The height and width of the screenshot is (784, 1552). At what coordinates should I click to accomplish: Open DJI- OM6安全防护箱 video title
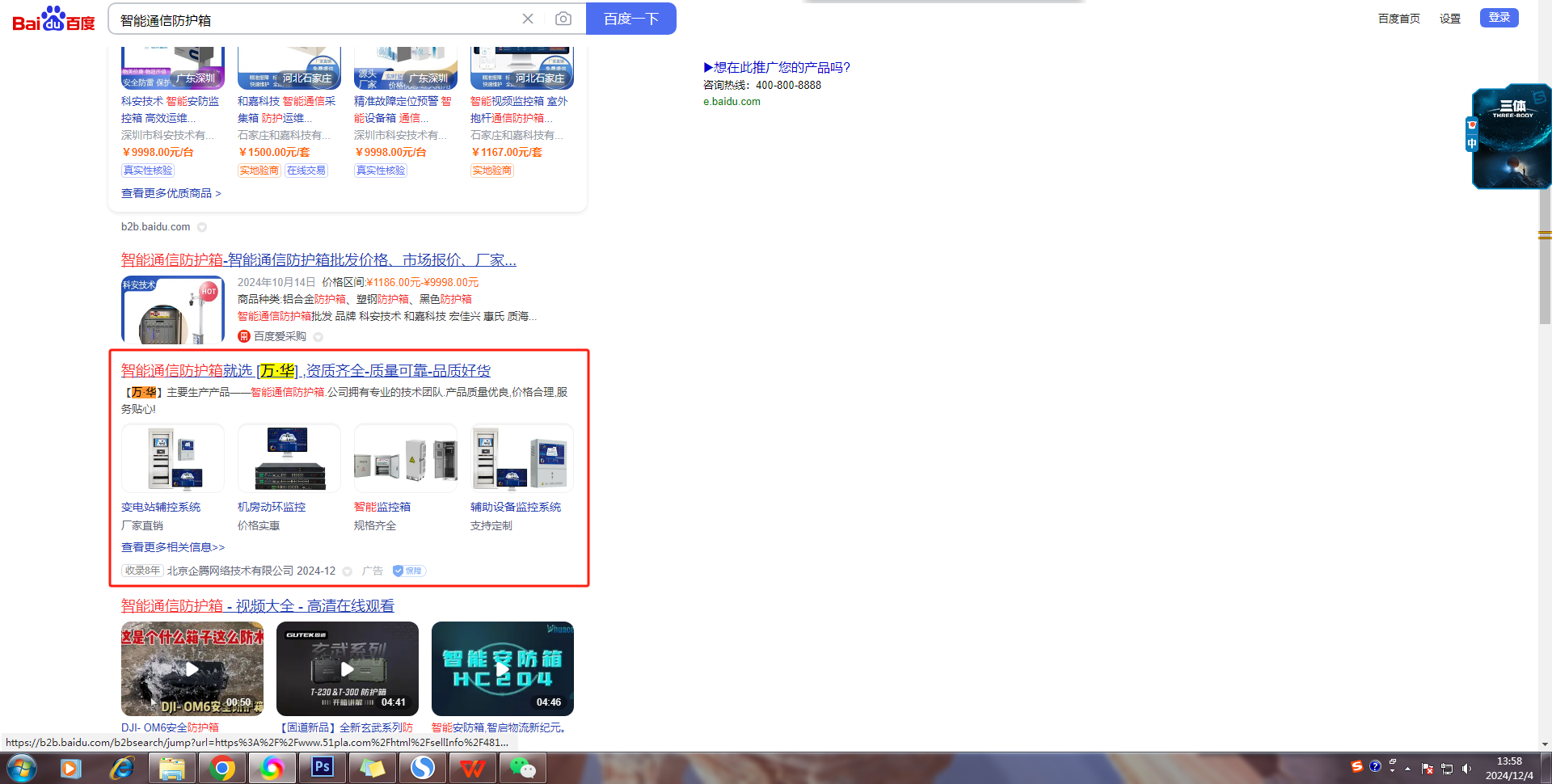point(170,727)
